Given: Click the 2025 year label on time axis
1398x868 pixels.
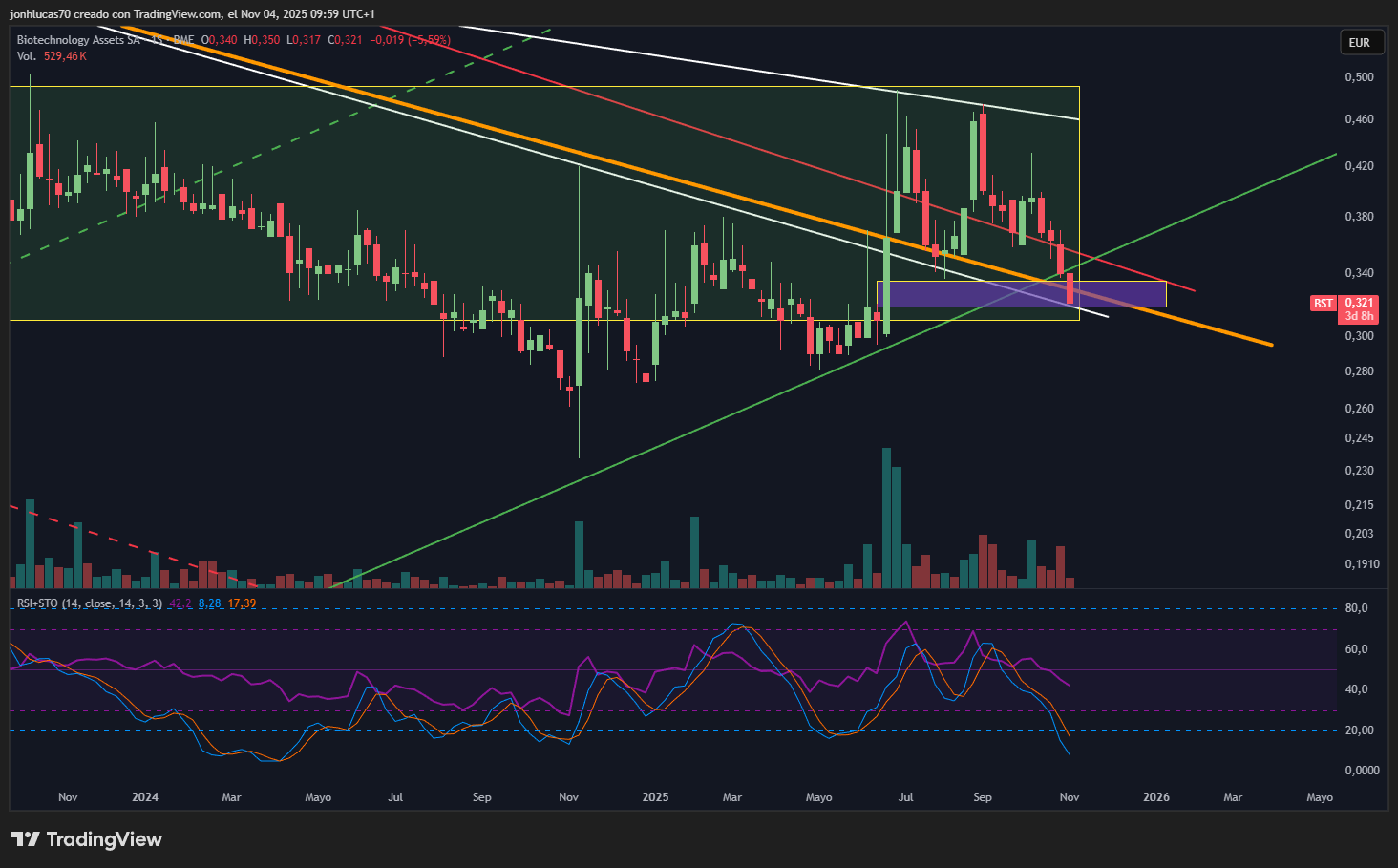Looking at the screenshot, I should (655, 797).
